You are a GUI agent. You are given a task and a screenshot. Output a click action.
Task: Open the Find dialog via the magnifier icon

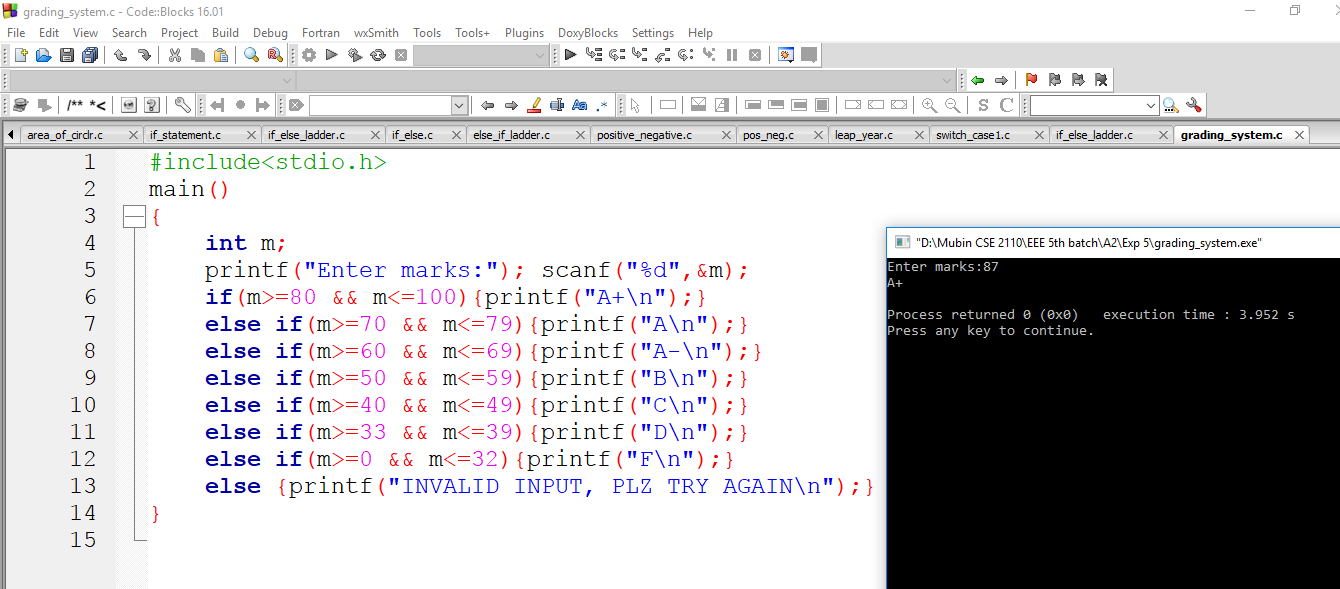(x=251, y=55)
